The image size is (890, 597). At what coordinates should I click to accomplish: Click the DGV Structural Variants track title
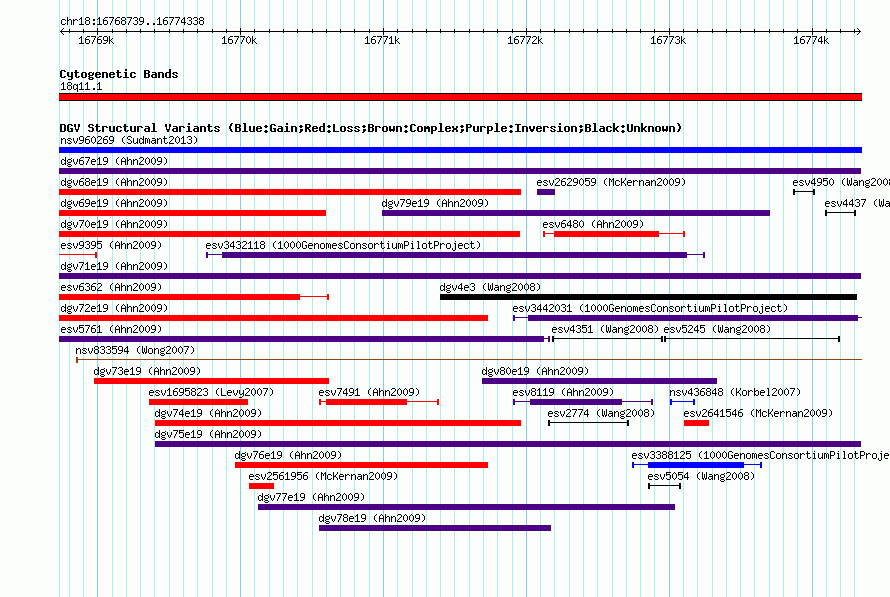tap(371, 128)
